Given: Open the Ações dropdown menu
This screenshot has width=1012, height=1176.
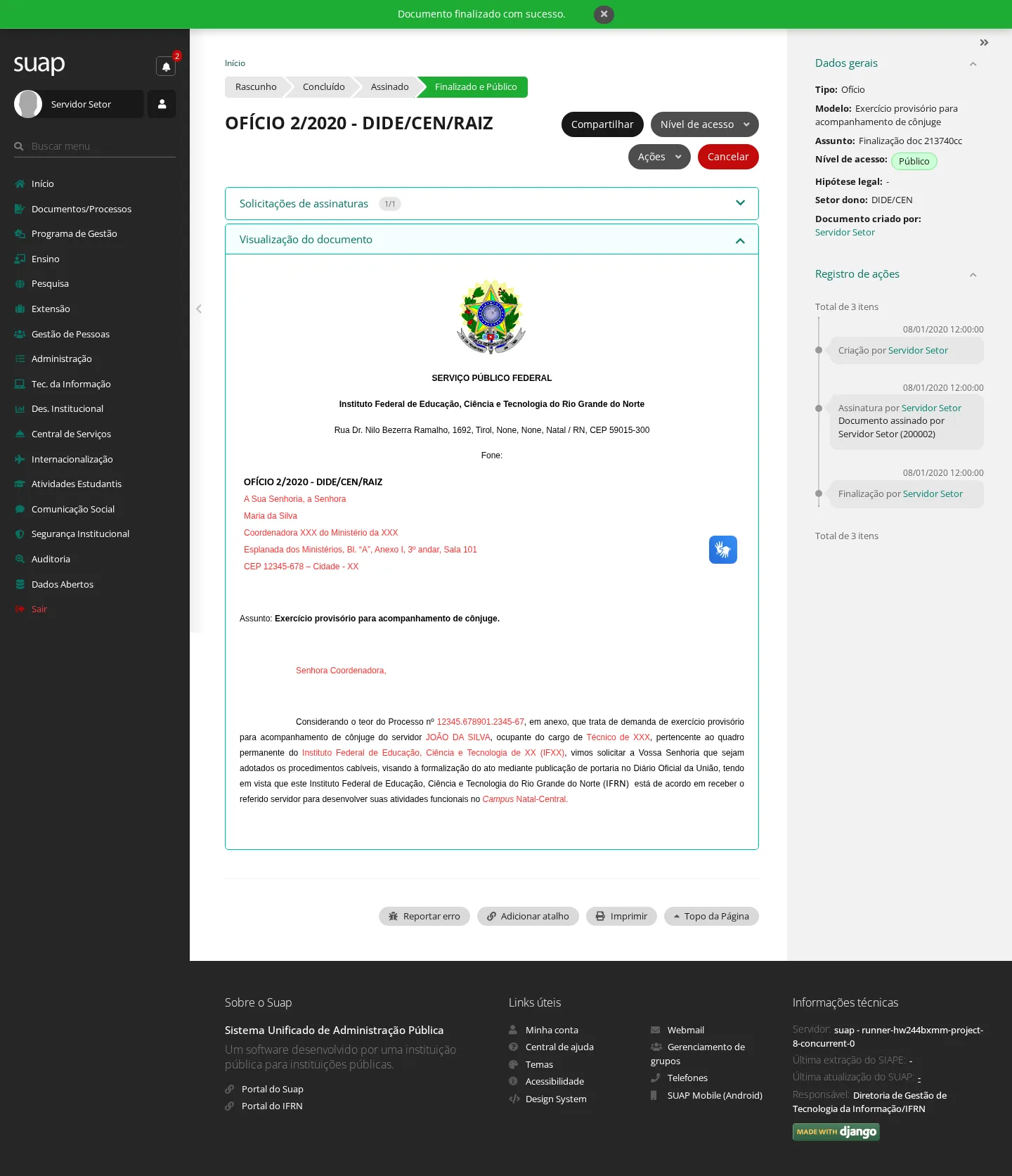Looking at the screenshot, I should tap(659, 157).
